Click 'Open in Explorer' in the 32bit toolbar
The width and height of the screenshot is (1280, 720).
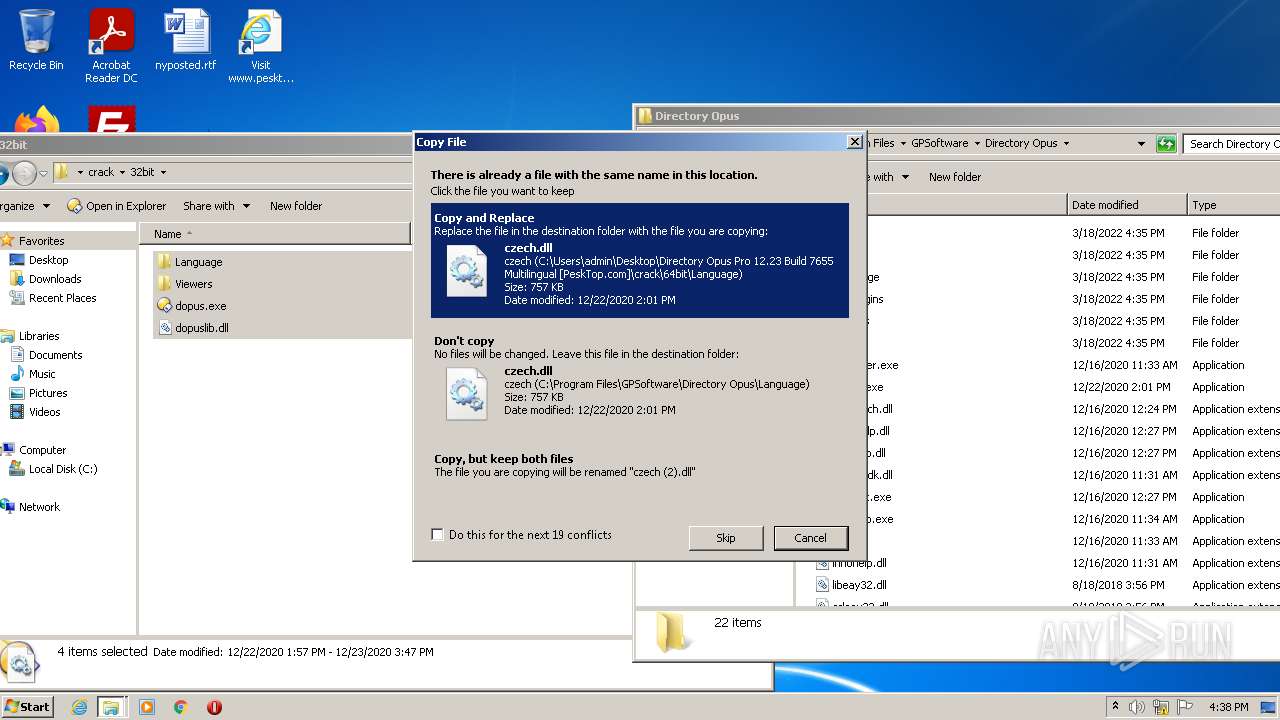coord(117,206)
